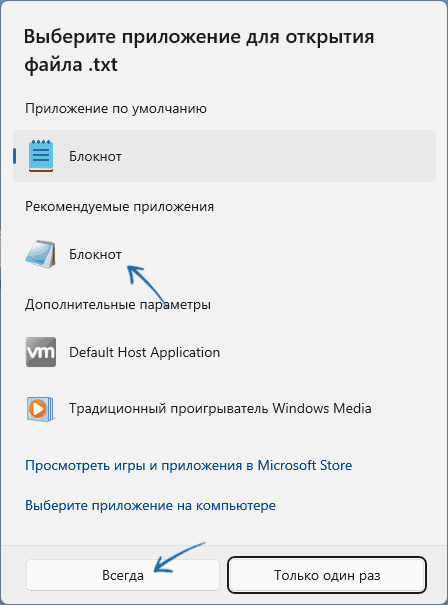
Task: Confirm with the Всегда button
Action: point(123,575)
